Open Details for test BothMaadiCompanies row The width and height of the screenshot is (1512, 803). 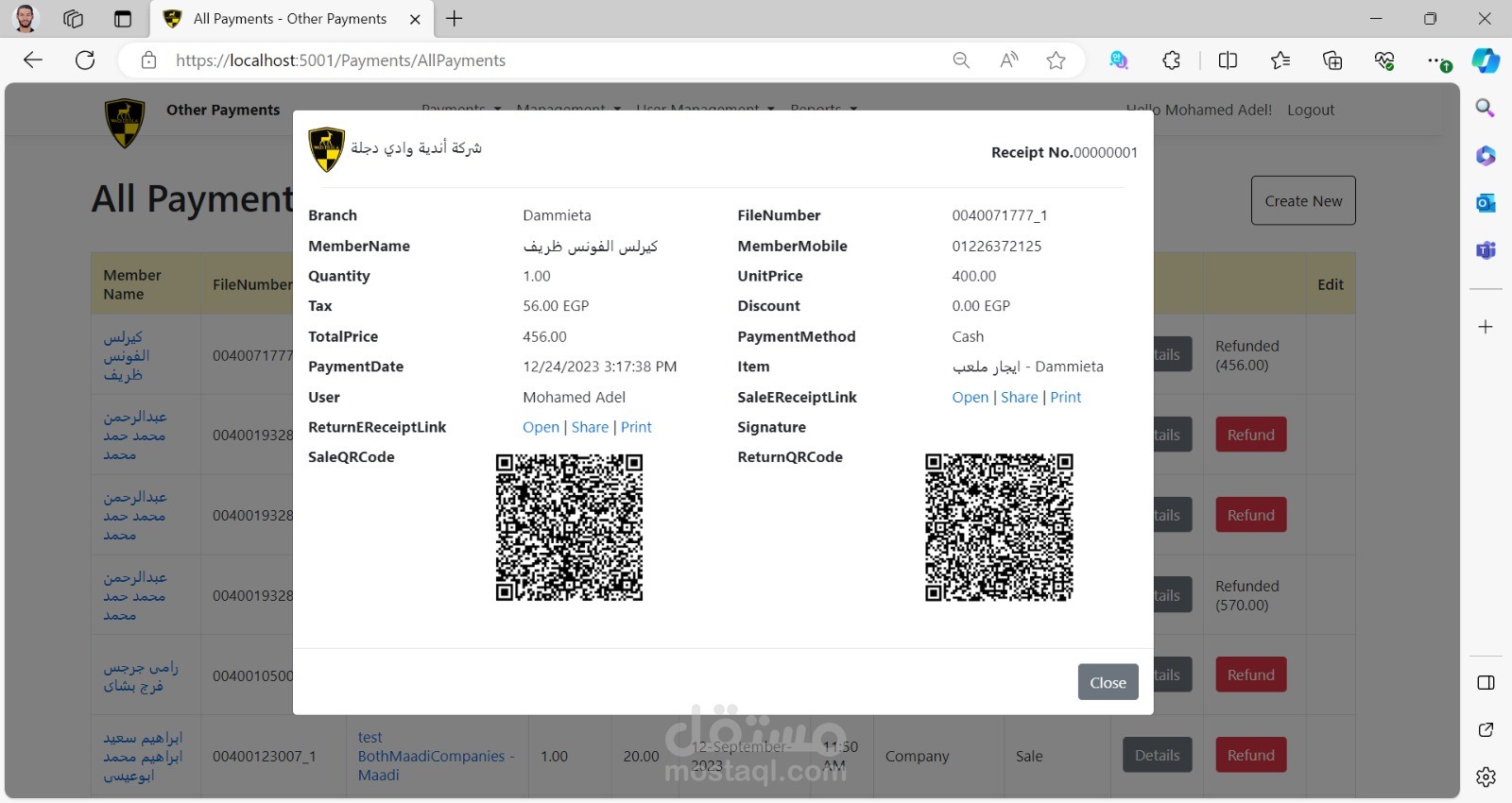click(1157, 755)
